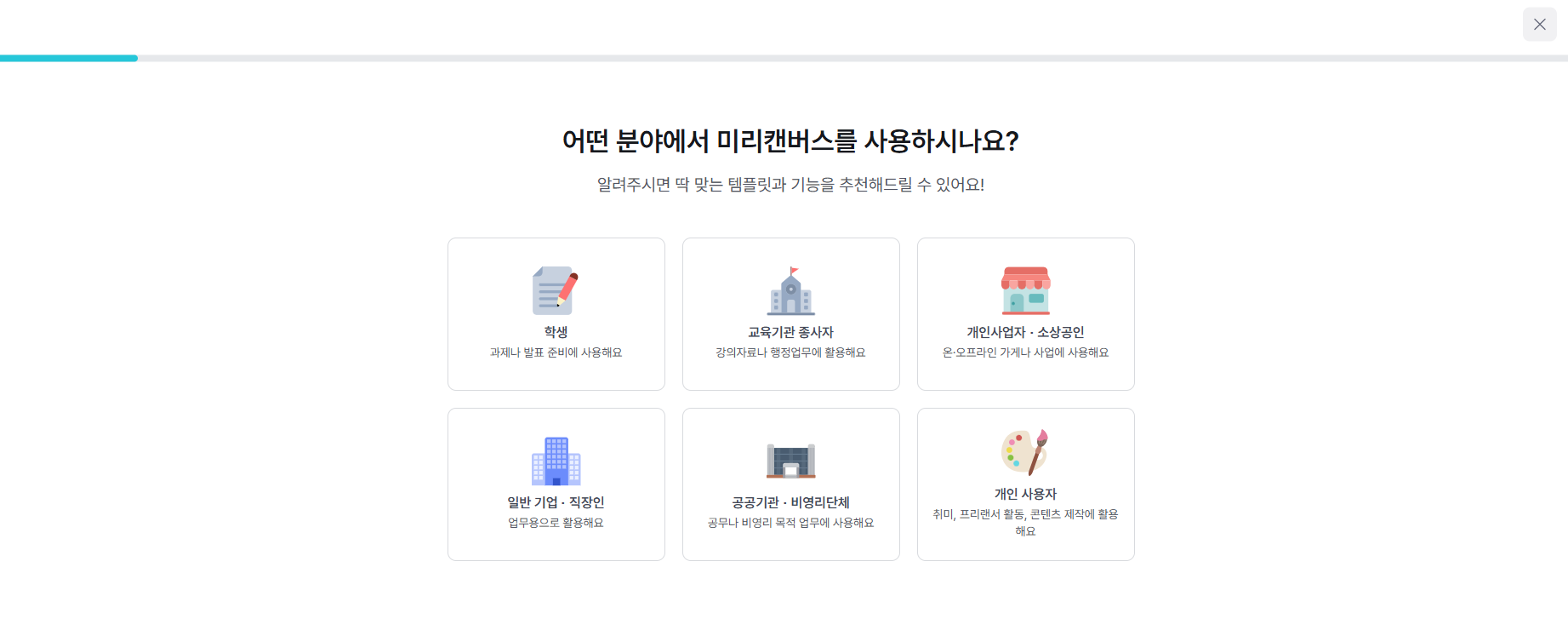Viewport: 1568px width, 630px height.
Task: Click the heading 어떤 분야에서 미리캔버스를 사용하시나요?
Action: pos(790,140)
